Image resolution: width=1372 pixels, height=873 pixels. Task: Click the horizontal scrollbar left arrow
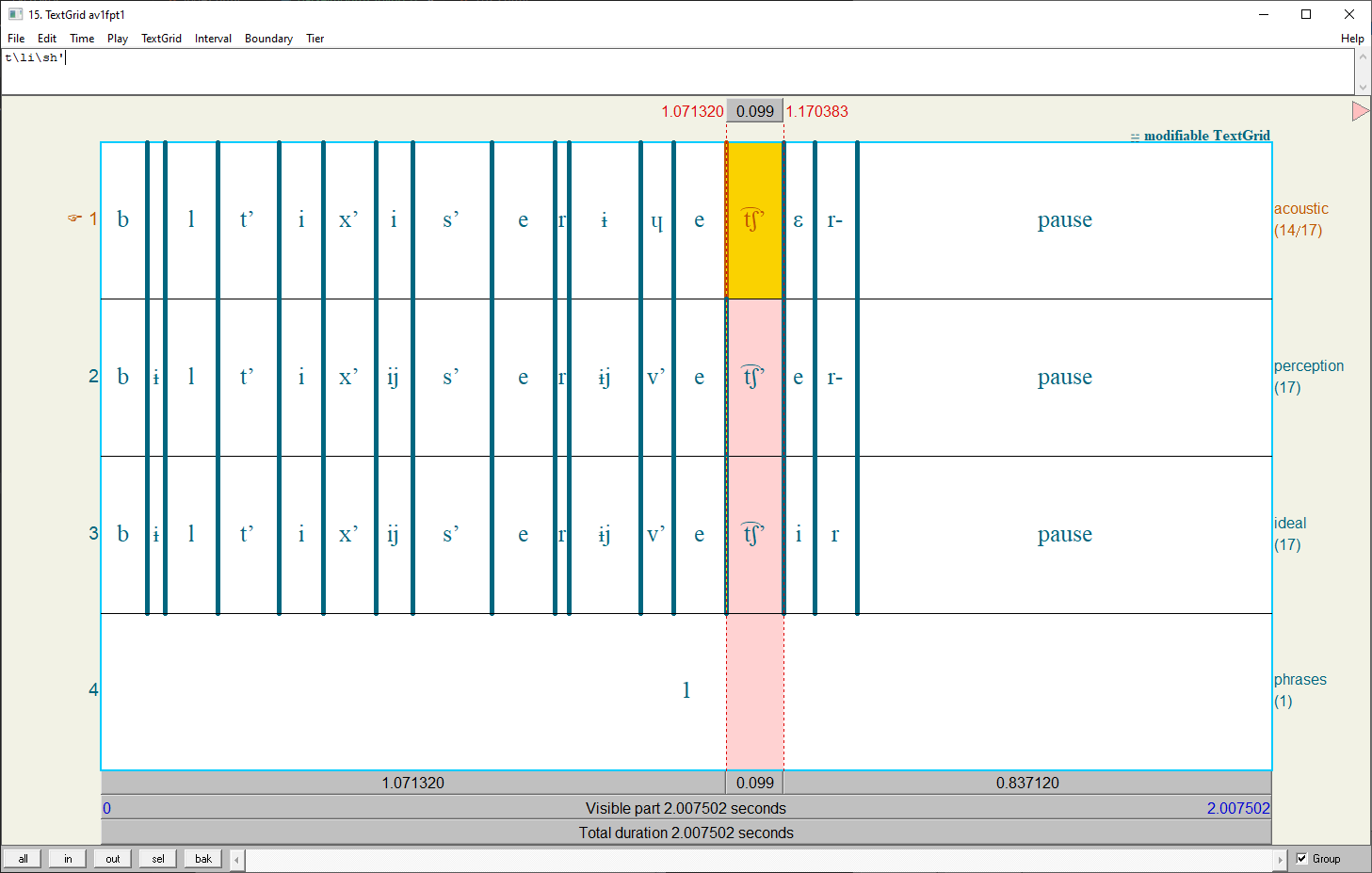coord(237,859)
